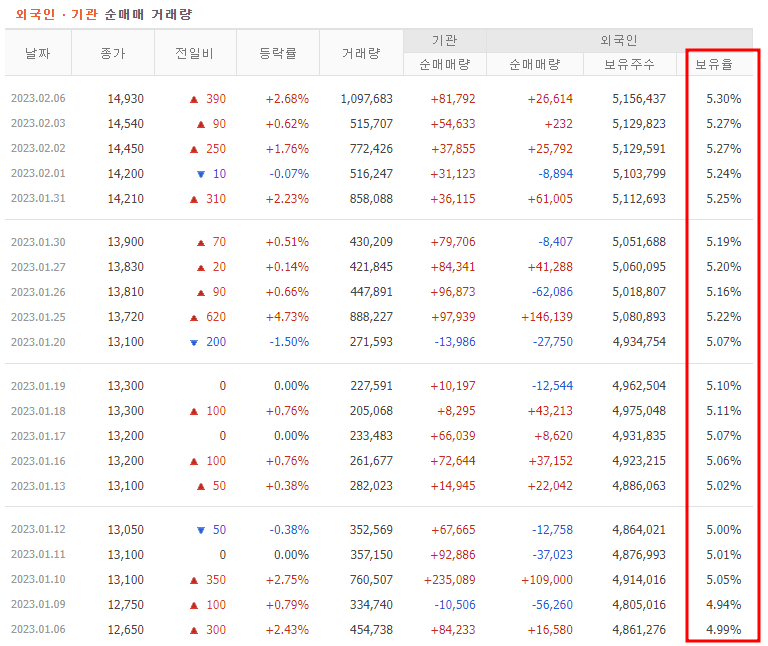
Task: Click the red up arrow beside 620
Action: click(194, 317)
